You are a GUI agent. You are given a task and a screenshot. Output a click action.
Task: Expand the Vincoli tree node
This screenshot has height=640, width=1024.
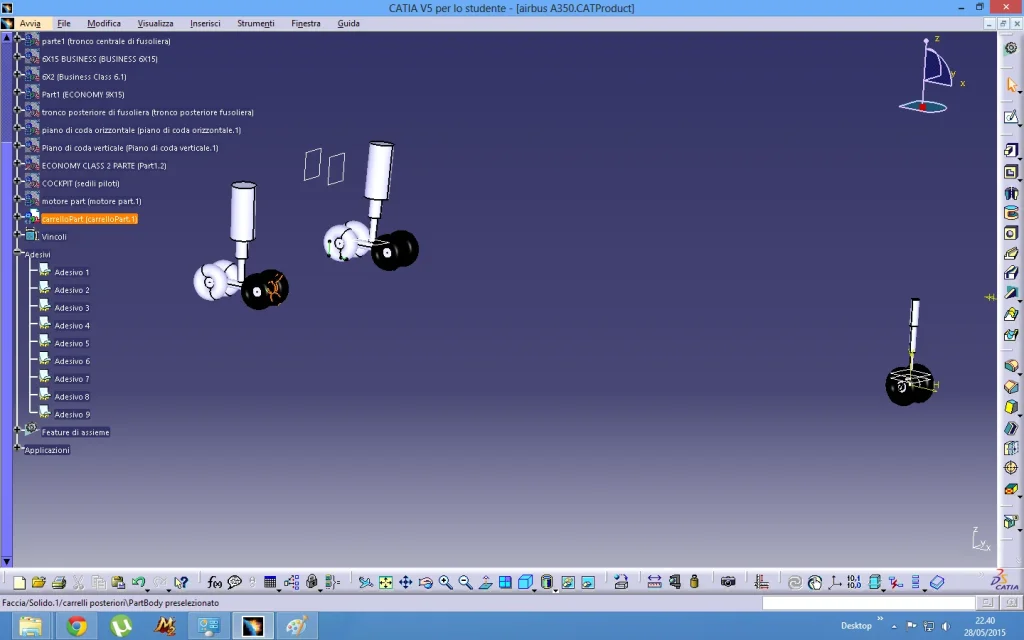click(18, 234)
